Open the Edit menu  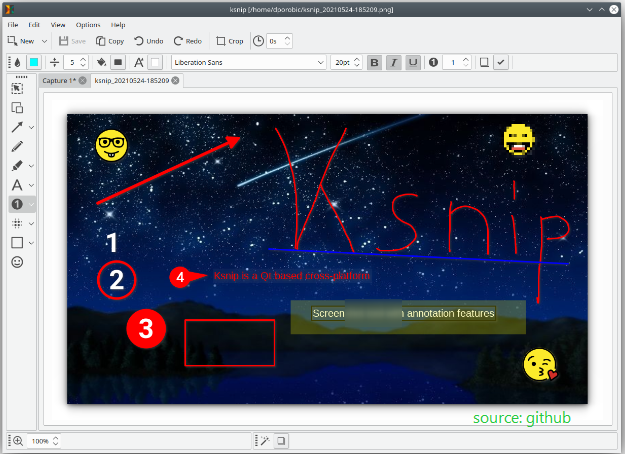[x=34, y=25]
